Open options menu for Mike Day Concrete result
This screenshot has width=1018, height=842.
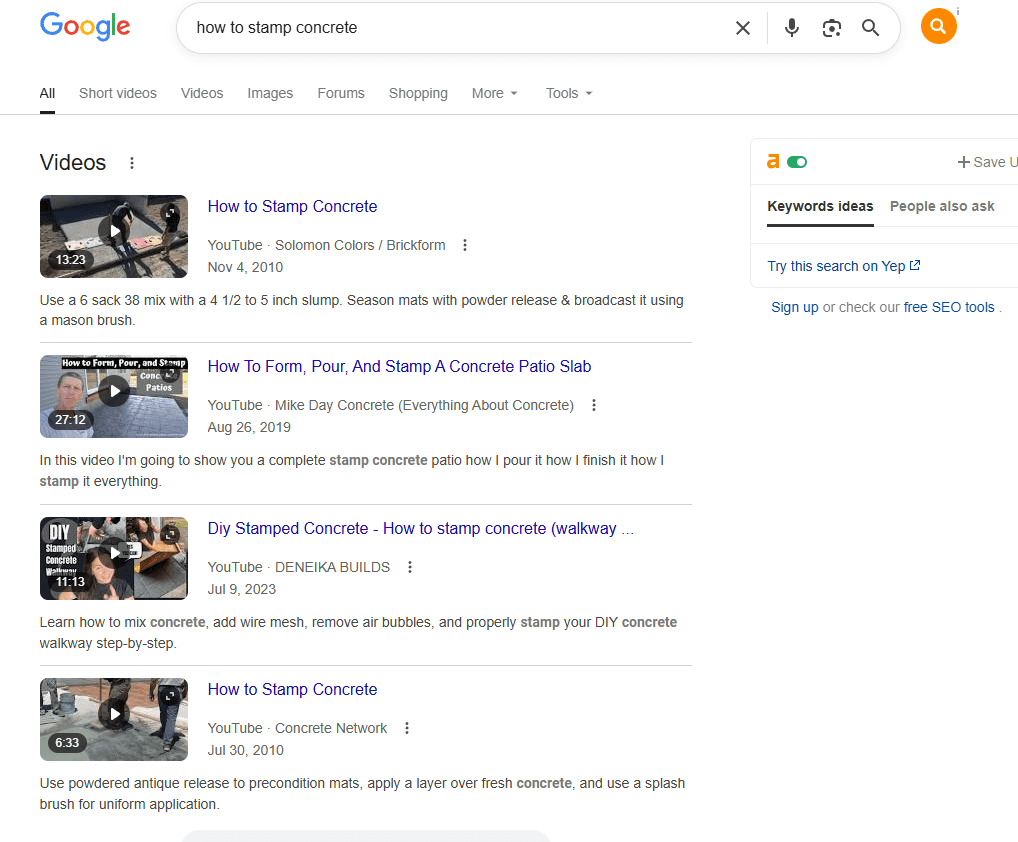coord(593,405)
